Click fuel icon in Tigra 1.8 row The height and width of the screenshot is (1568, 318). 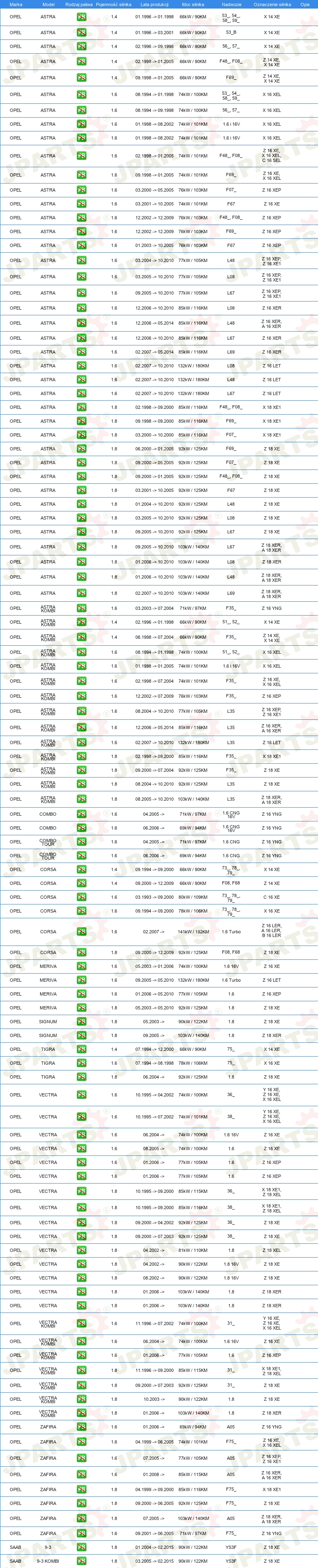[81, 1077]
